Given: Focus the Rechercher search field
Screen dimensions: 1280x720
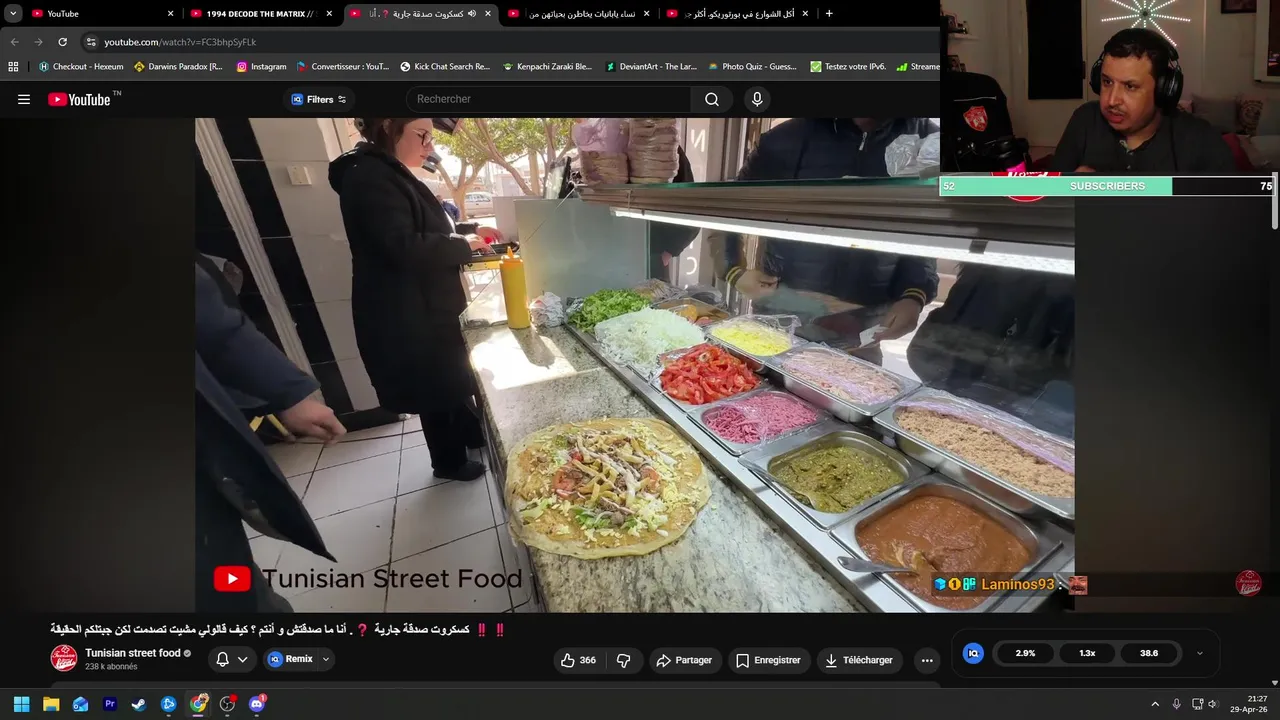Looking at the screenshot, I should tap(548, 99).
